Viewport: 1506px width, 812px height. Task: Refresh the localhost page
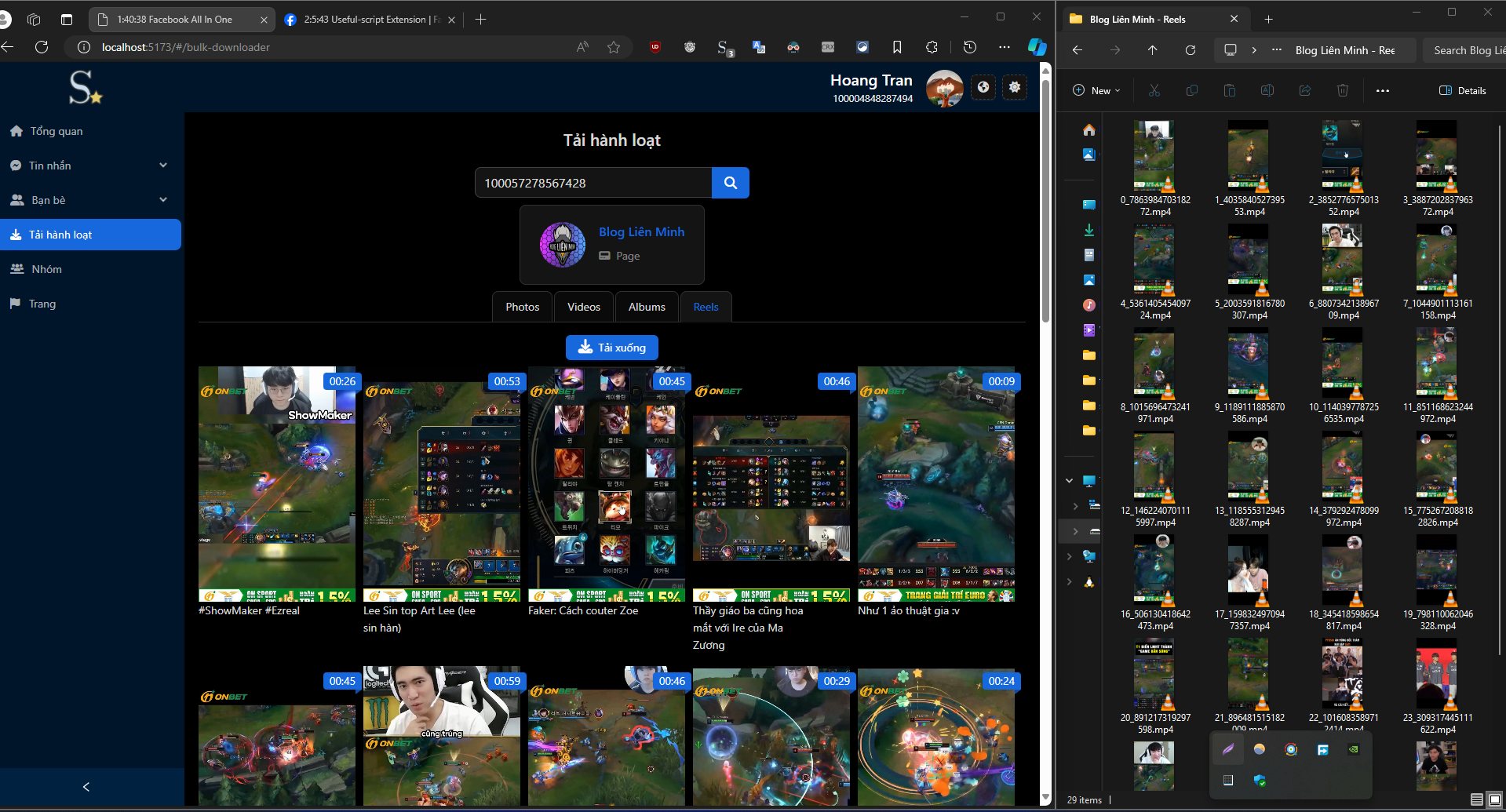coord(42,47)
